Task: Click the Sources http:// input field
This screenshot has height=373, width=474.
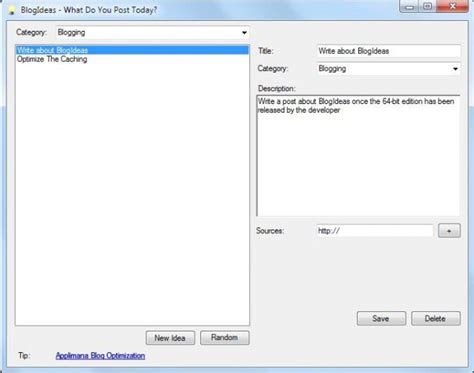Action: tap(375, 231)
